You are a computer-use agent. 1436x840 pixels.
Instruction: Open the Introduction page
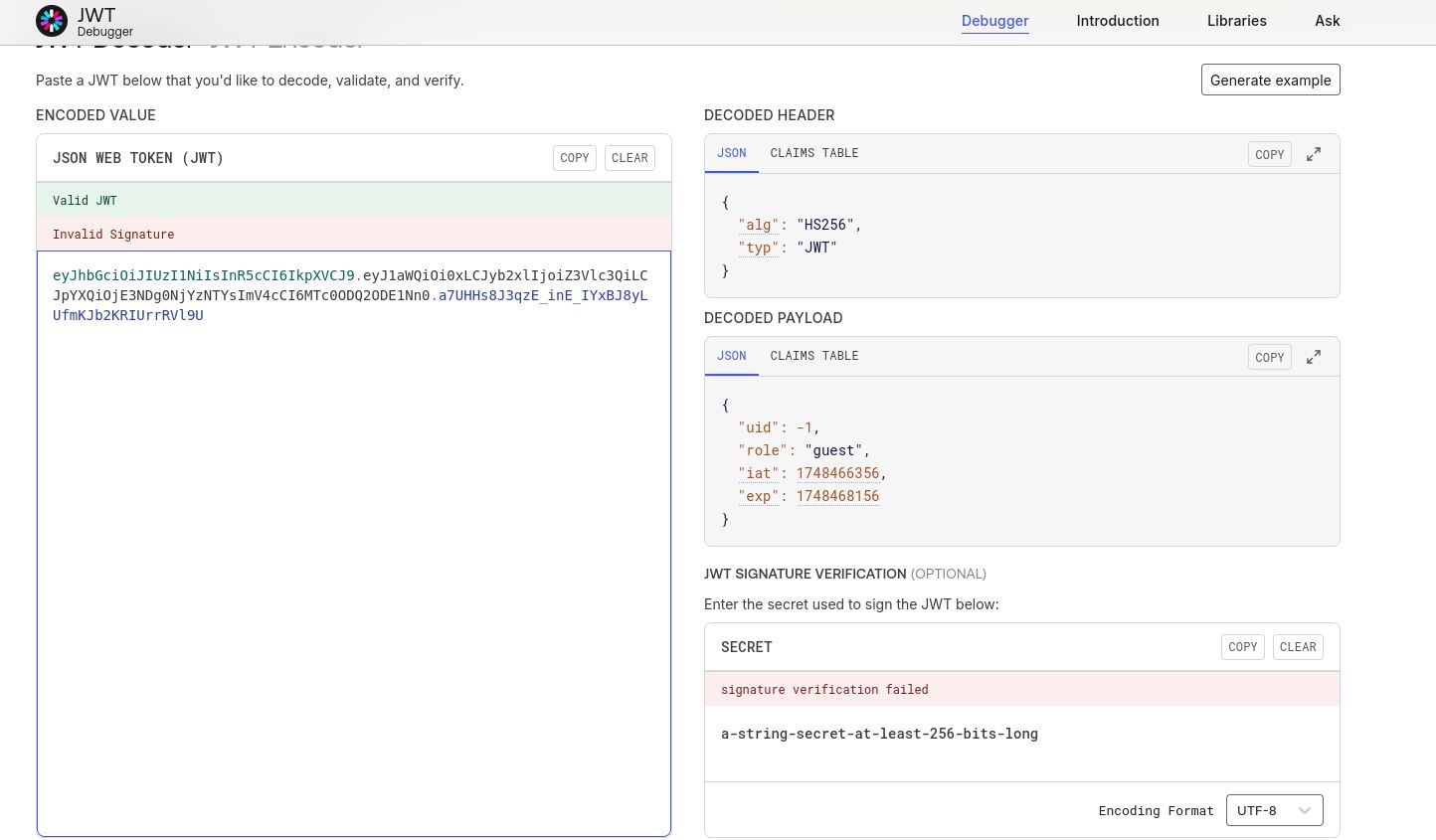pyautogui.click(x=1118, y=20)
